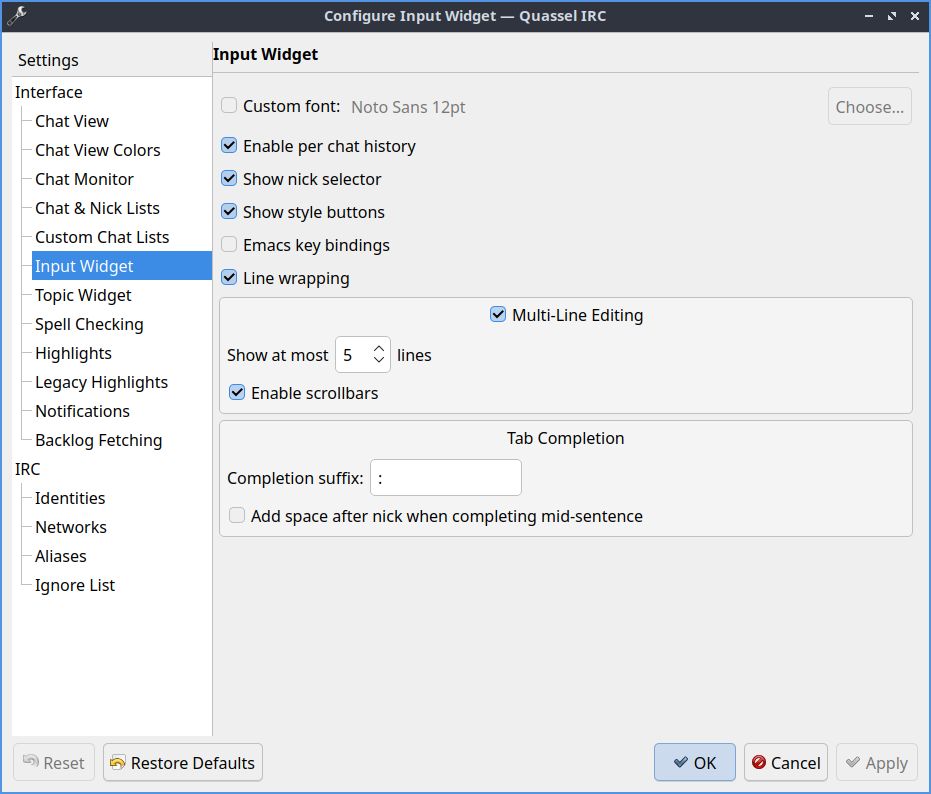
Task: Toggle the Multi-Line Editing checkbox
Action: tap(498, 315)
